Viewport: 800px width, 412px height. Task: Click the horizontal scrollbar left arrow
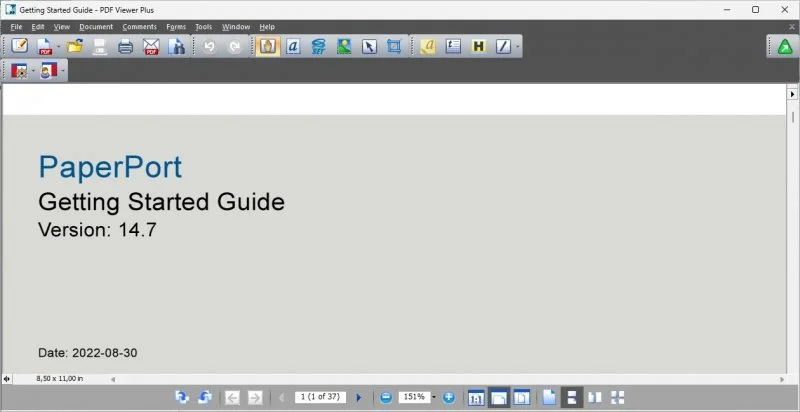coord(113,379)
